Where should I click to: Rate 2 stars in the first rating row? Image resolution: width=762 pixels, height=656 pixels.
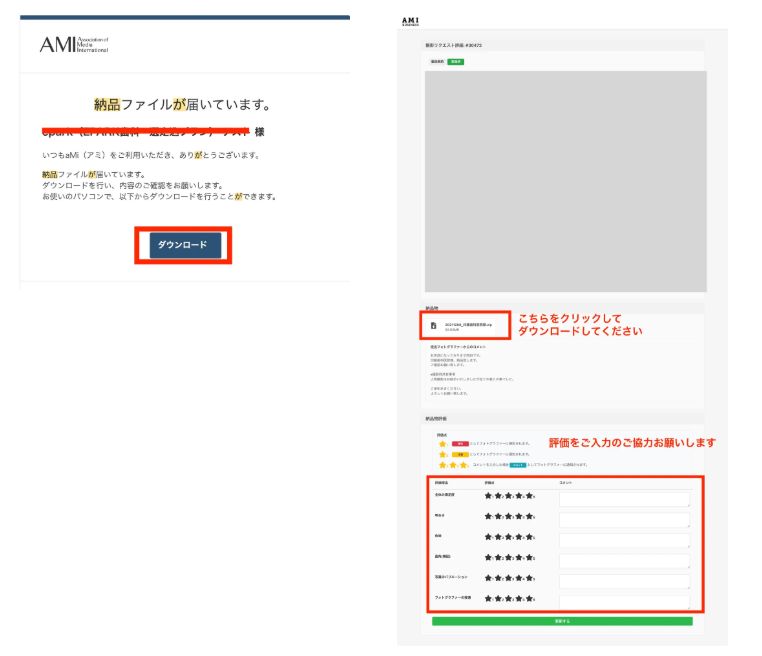point(499,496)
